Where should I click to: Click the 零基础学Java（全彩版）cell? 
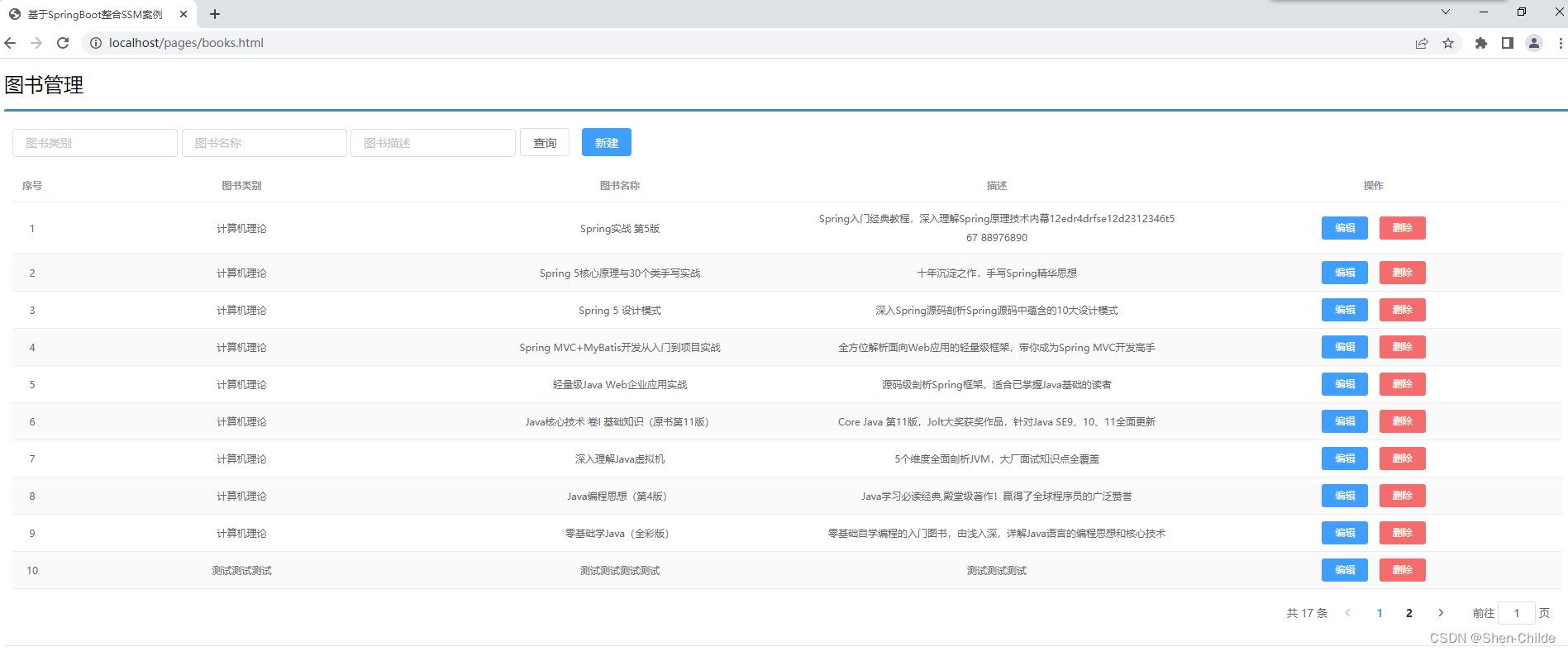[x=617, y=534]
